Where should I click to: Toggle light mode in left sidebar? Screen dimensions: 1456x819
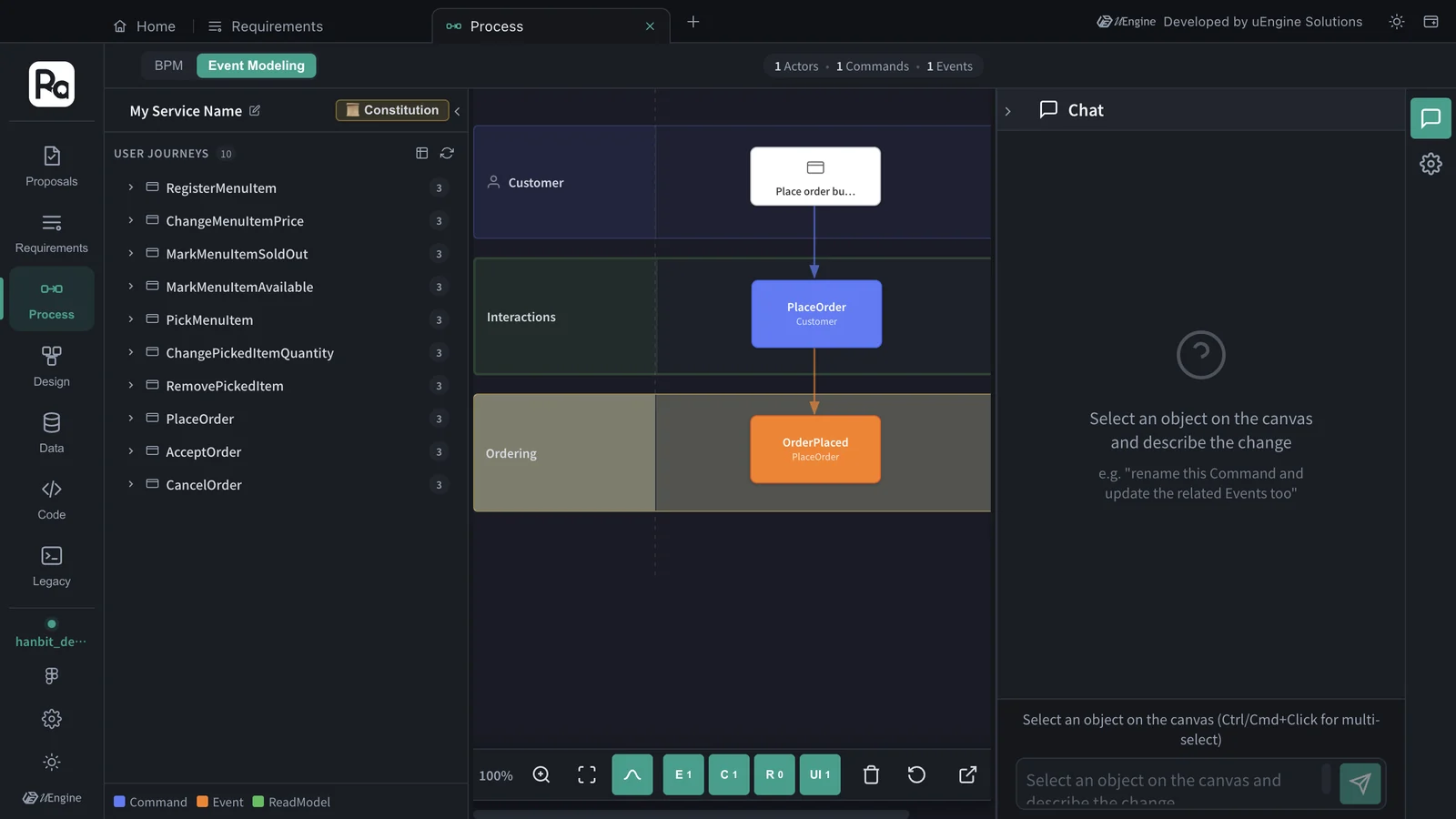pos(52,762)
